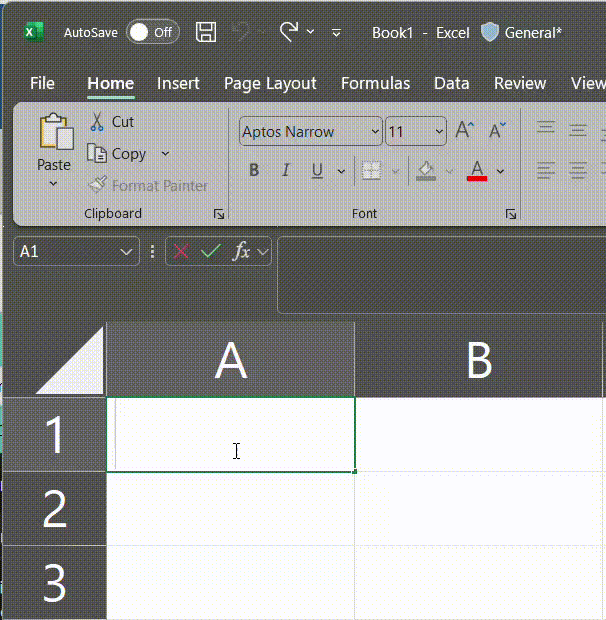Screen dimensions: 606x620
Task: Click the Save floppy disk icon
Action: (x=206, y=32)
